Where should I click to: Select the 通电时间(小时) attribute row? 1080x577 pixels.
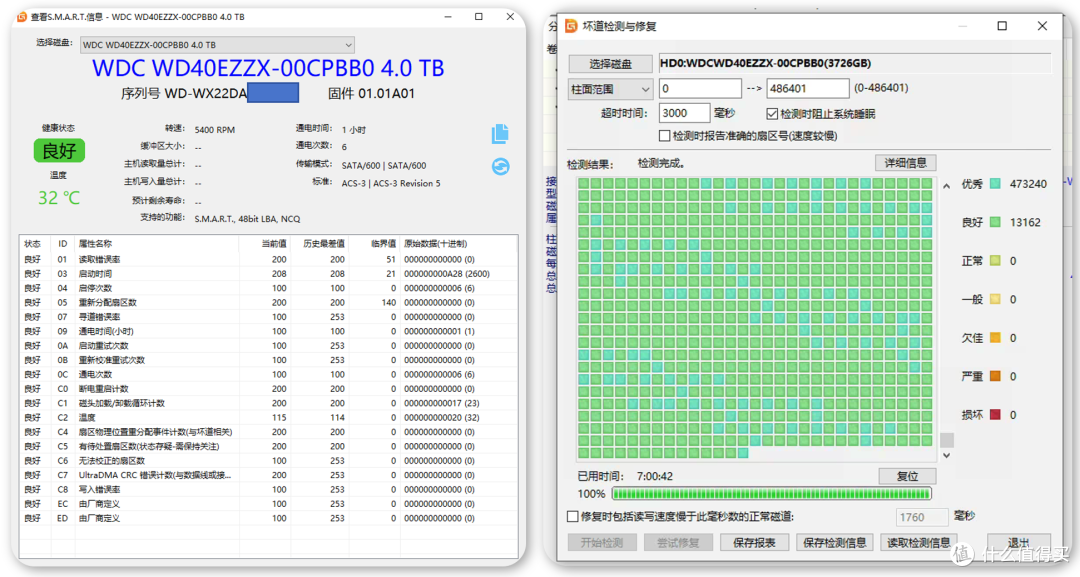tap(269, 331)
